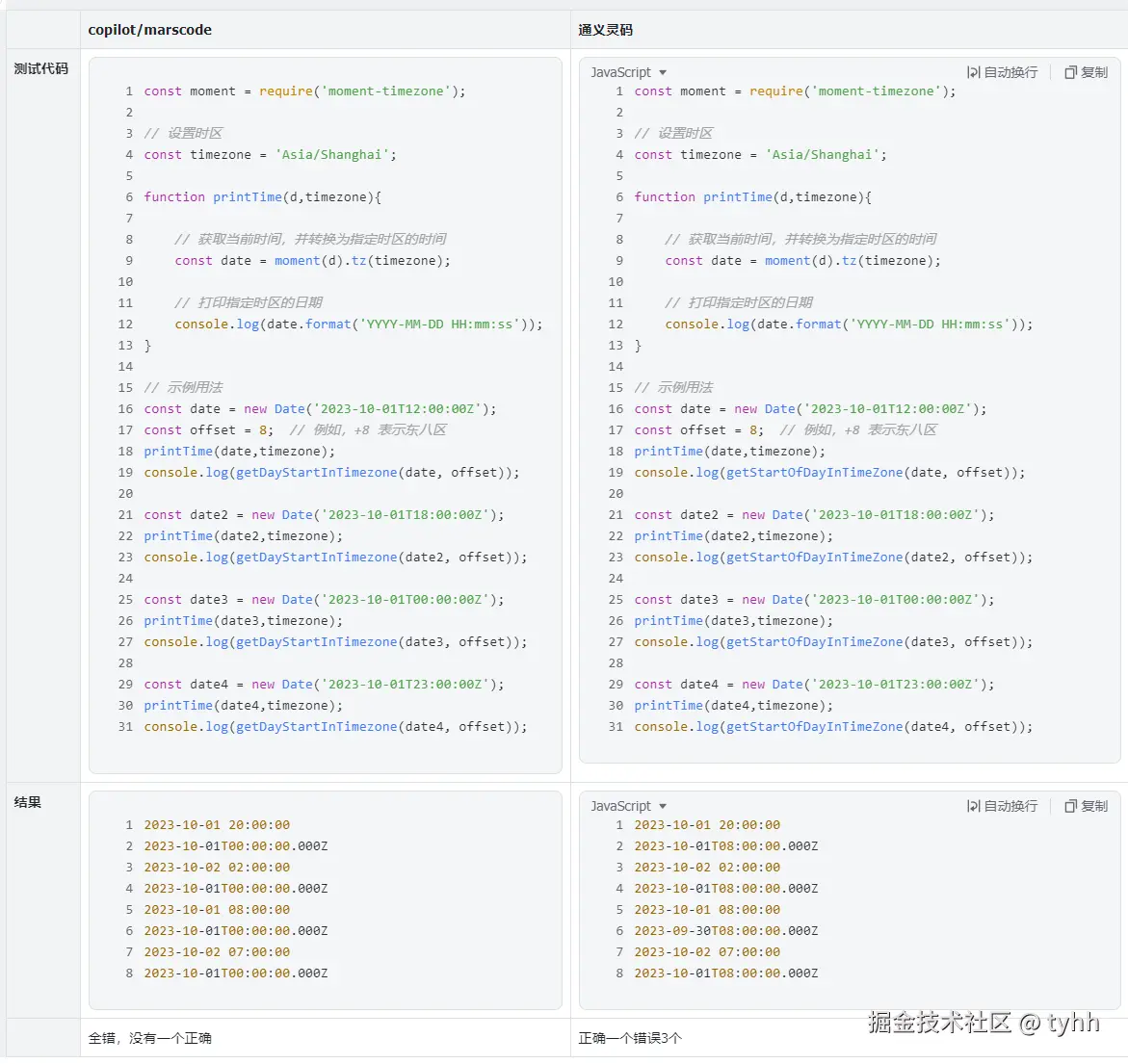Toggle 自动换行 in the results block
Viewport: 1128px width, 1064px height.
[x=1002, y=807]
